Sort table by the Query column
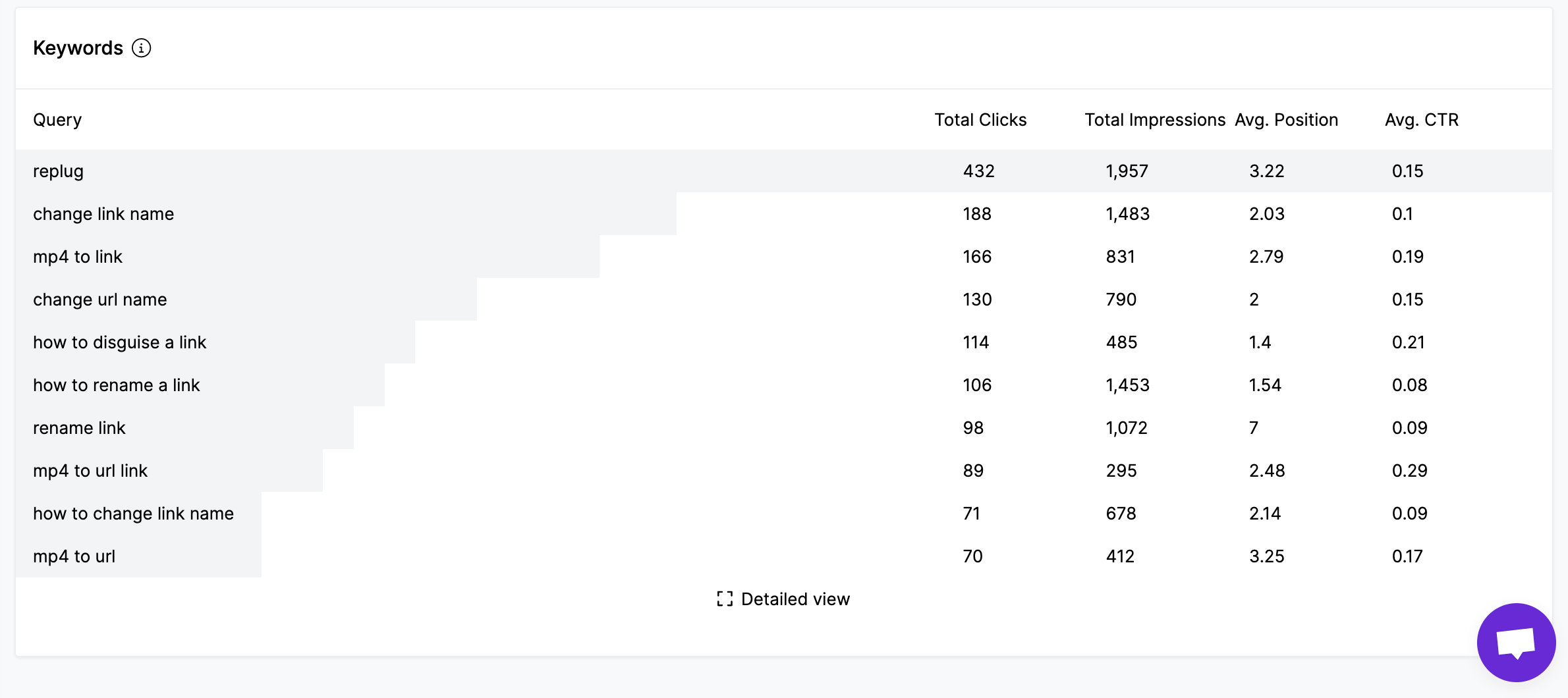The height and width of the screenshot is (698, 1568). tap(57, 119)
